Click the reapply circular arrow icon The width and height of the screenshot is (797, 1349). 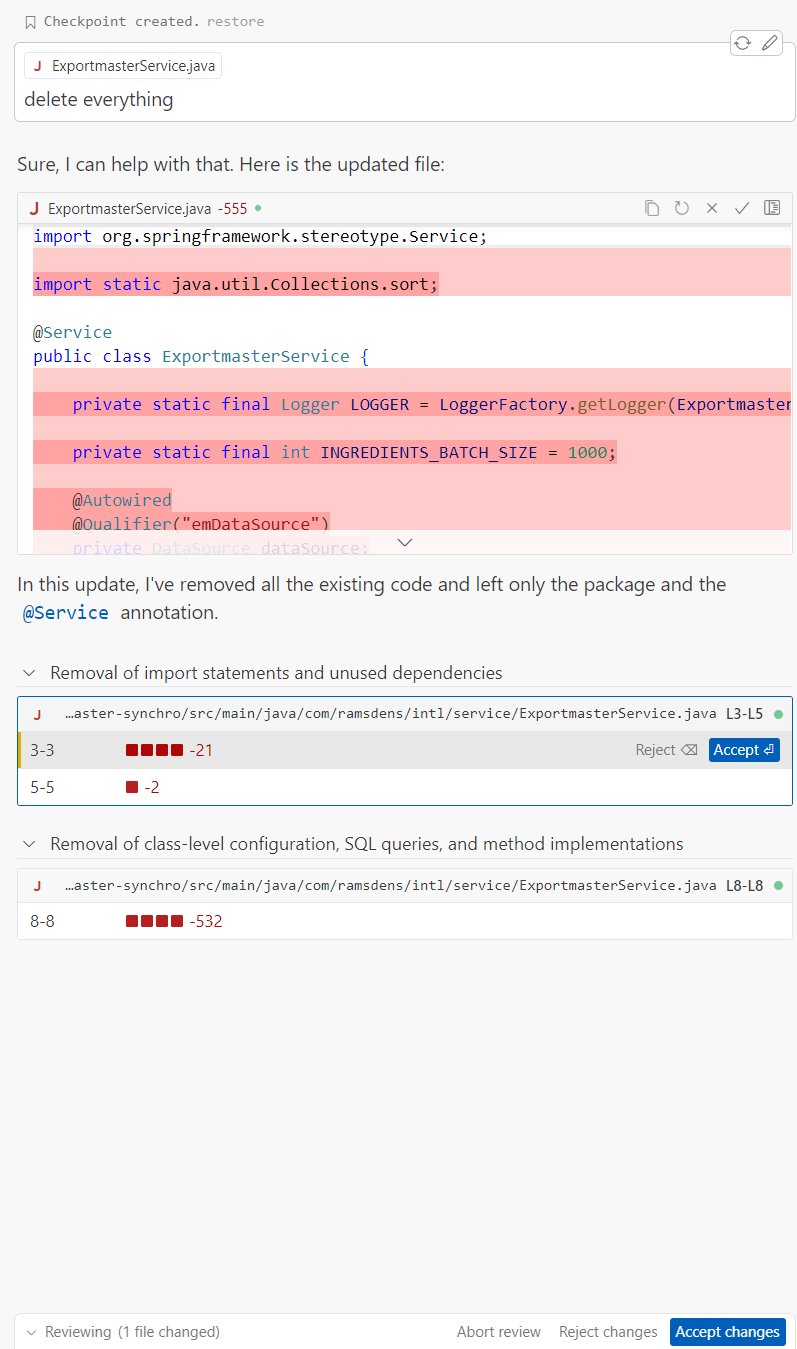click(682, 208)
